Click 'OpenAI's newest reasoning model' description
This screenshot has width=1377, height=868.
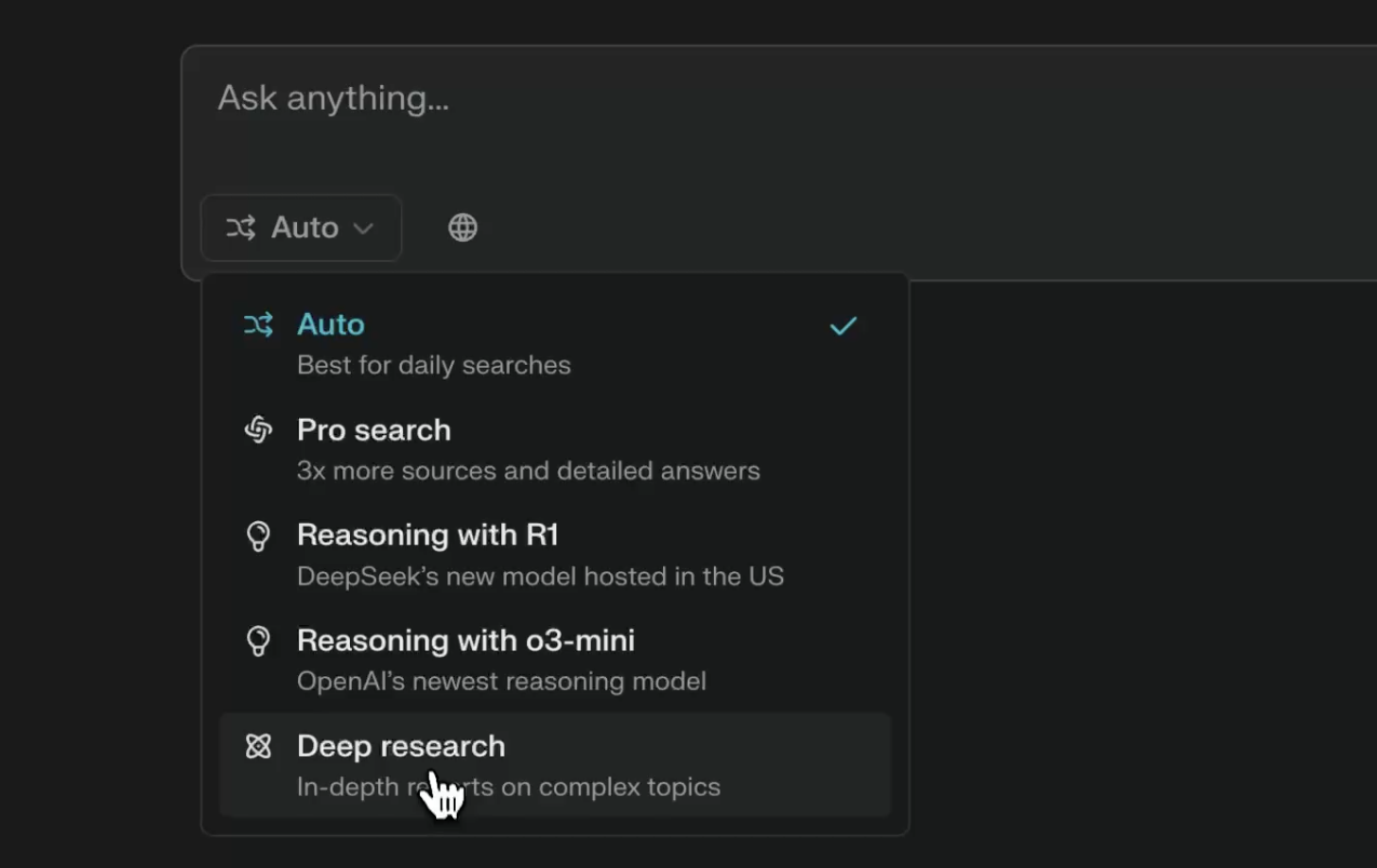point(501,681)
